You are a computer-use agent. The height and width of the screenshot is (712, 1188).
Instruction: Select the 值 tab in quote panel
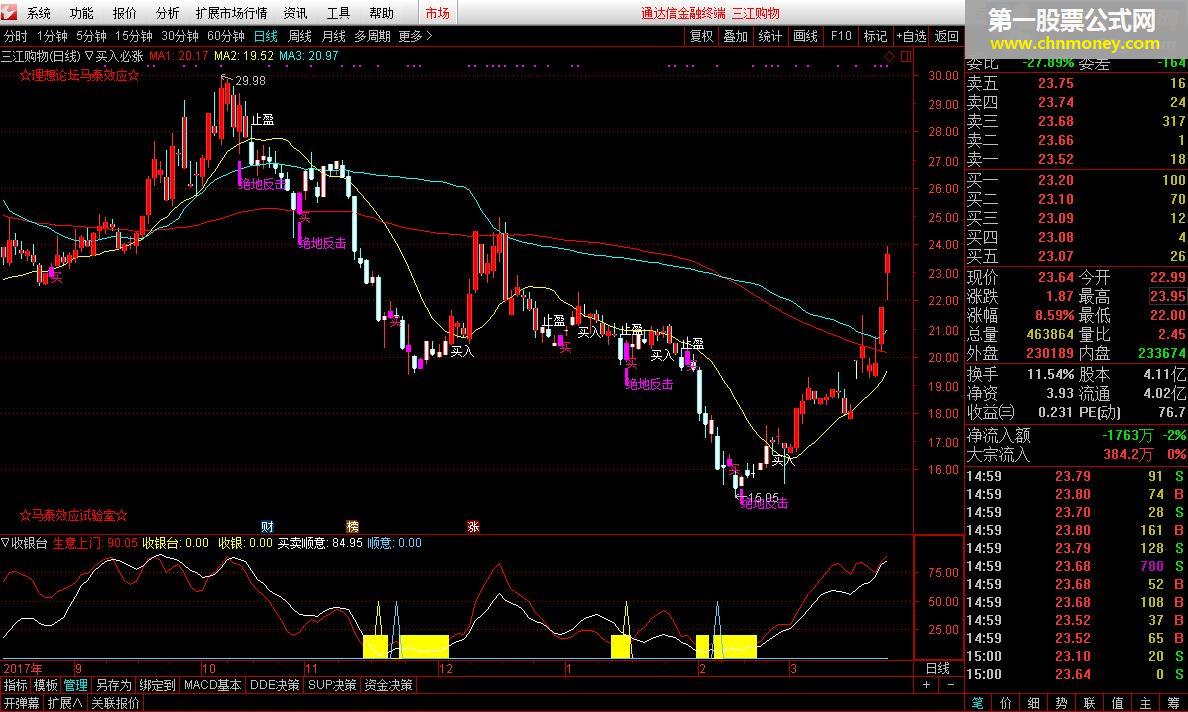click(1118, 703)
